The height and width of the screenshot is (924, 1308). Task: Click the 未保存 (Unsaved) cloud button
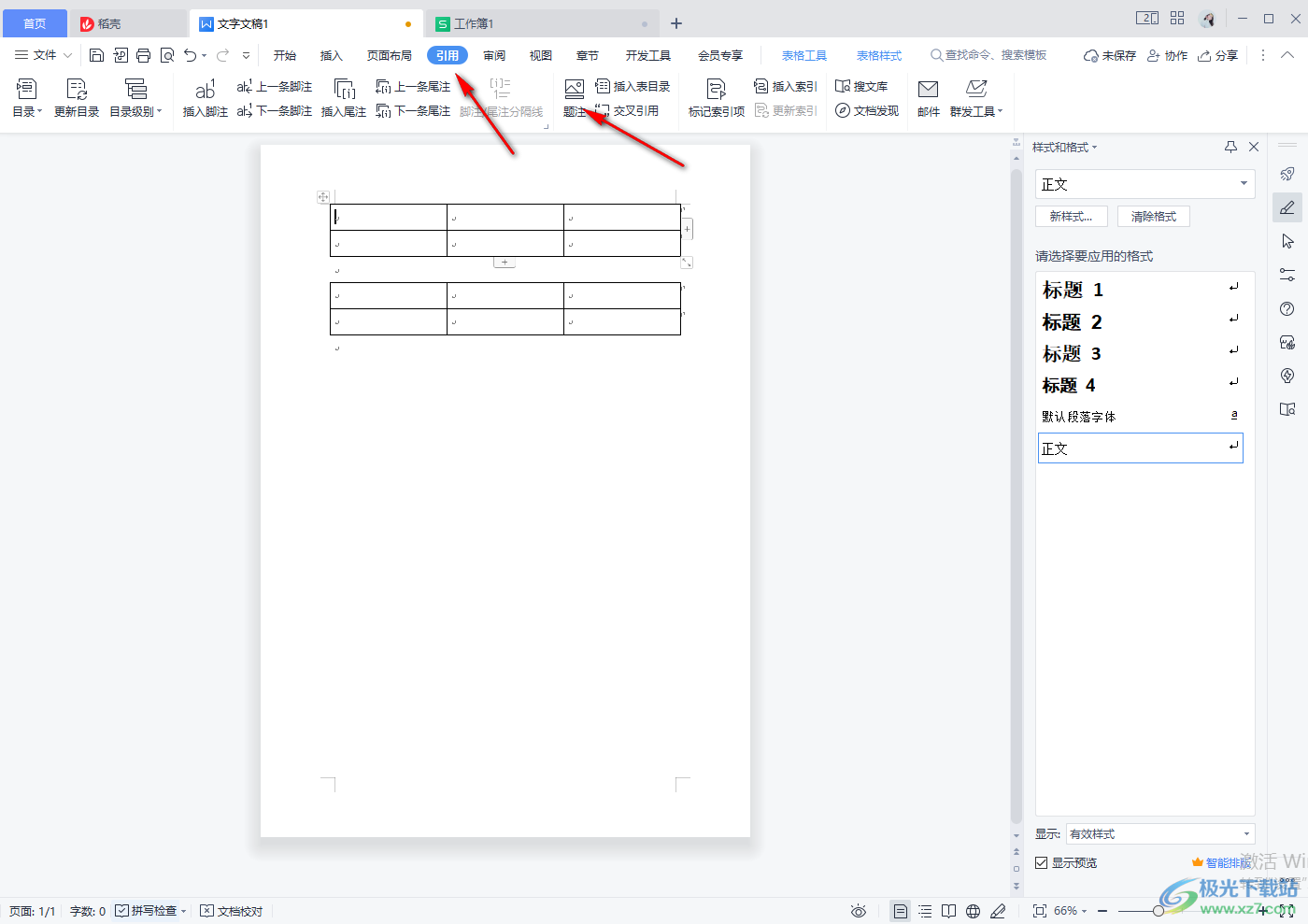tap(1110, 55)
